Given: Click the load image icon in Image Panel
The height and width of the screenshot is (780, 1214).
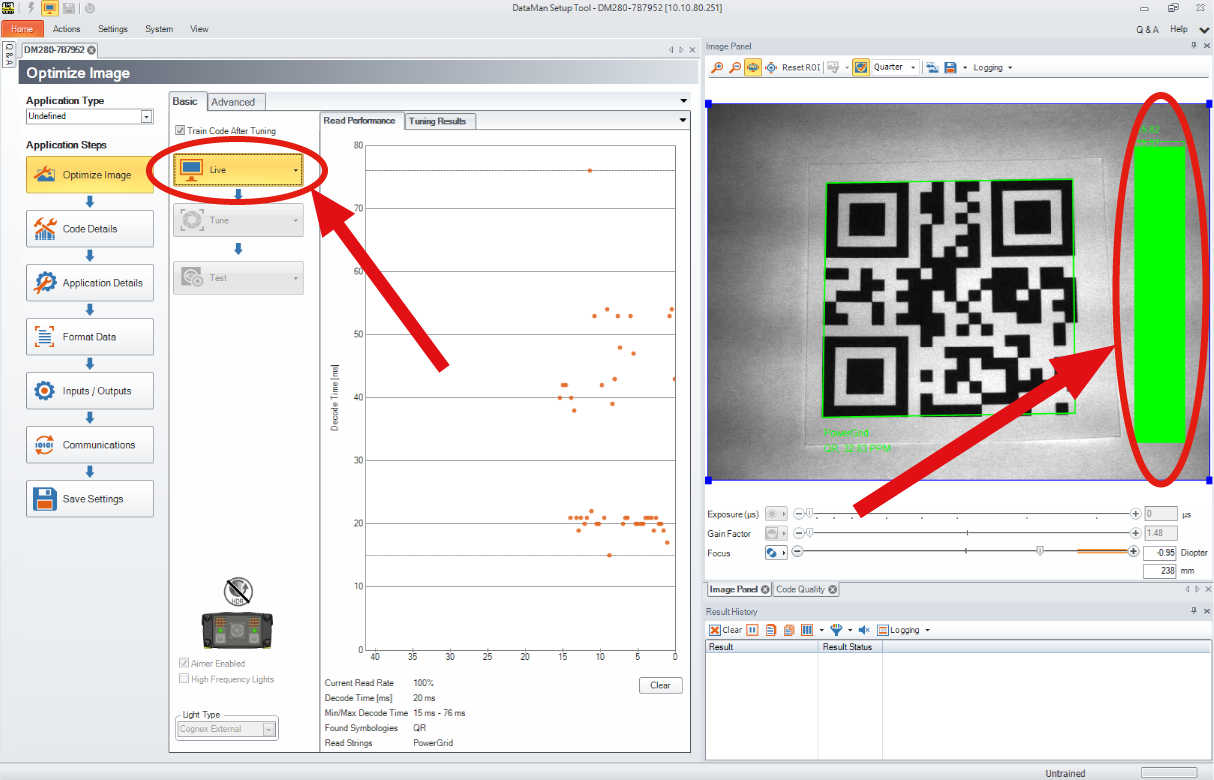Looking at the screenshot, I should (x=932, y=67).
